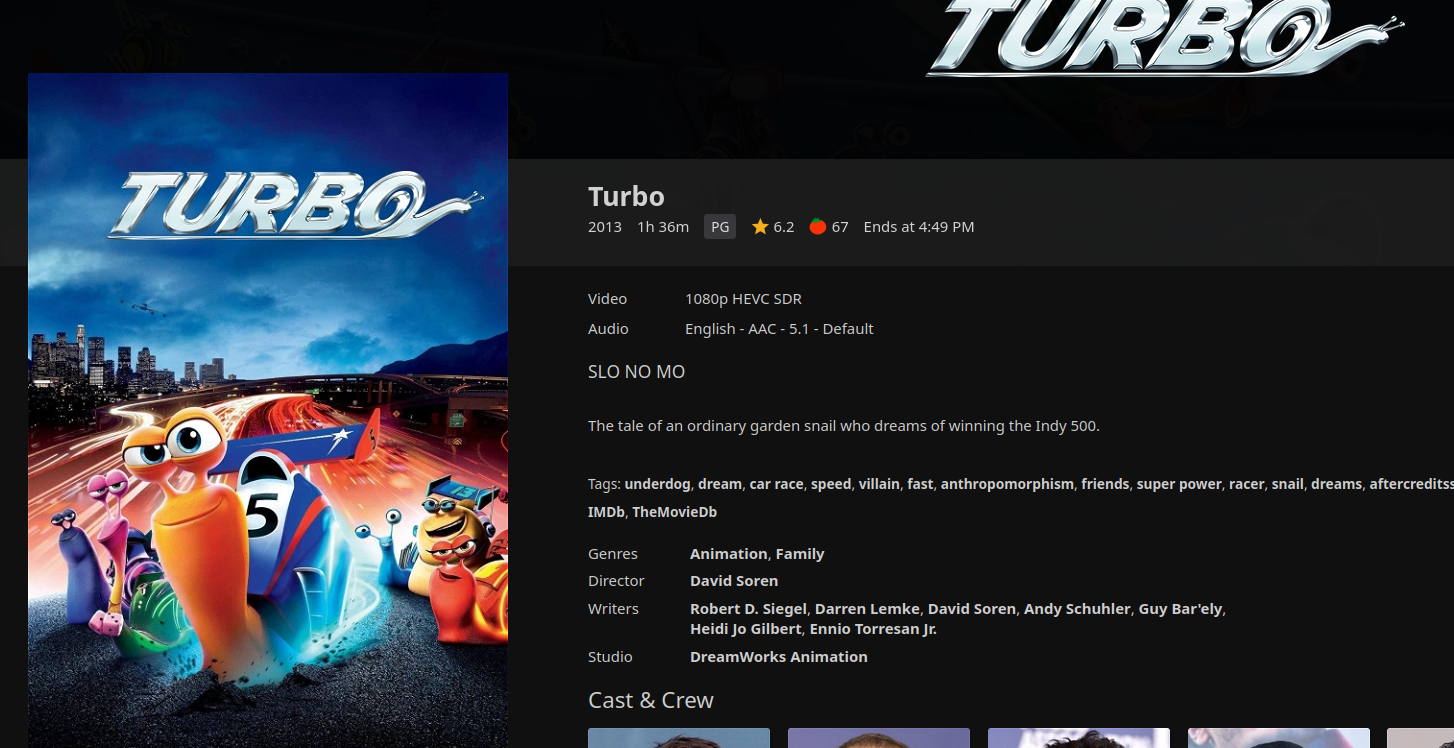The width and height of the screenshot is (1454, 748).
Task: Open the 'super power' tag link
Action: coord(1179,484)
